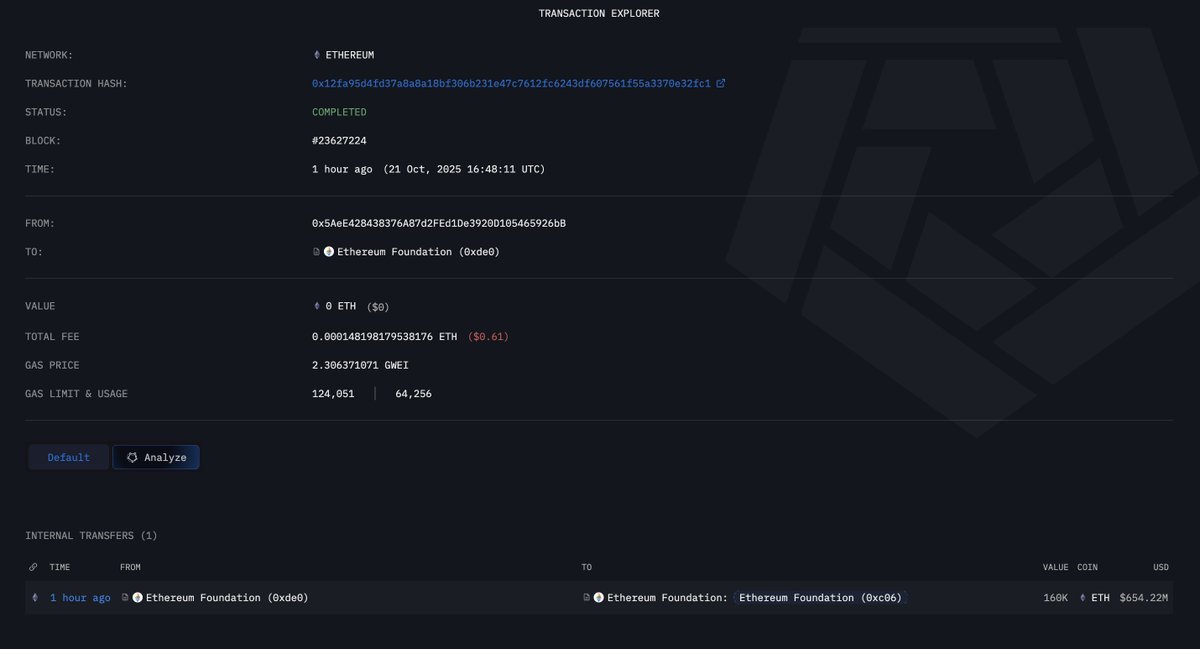Click the ETH coin icon in transfers row

(1083, 598)
